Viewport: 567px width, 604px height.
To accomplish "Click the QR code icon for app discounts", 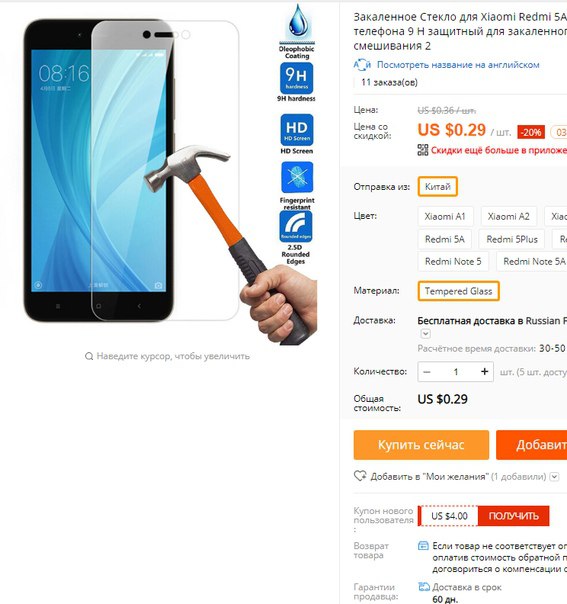I will point(423,150).
